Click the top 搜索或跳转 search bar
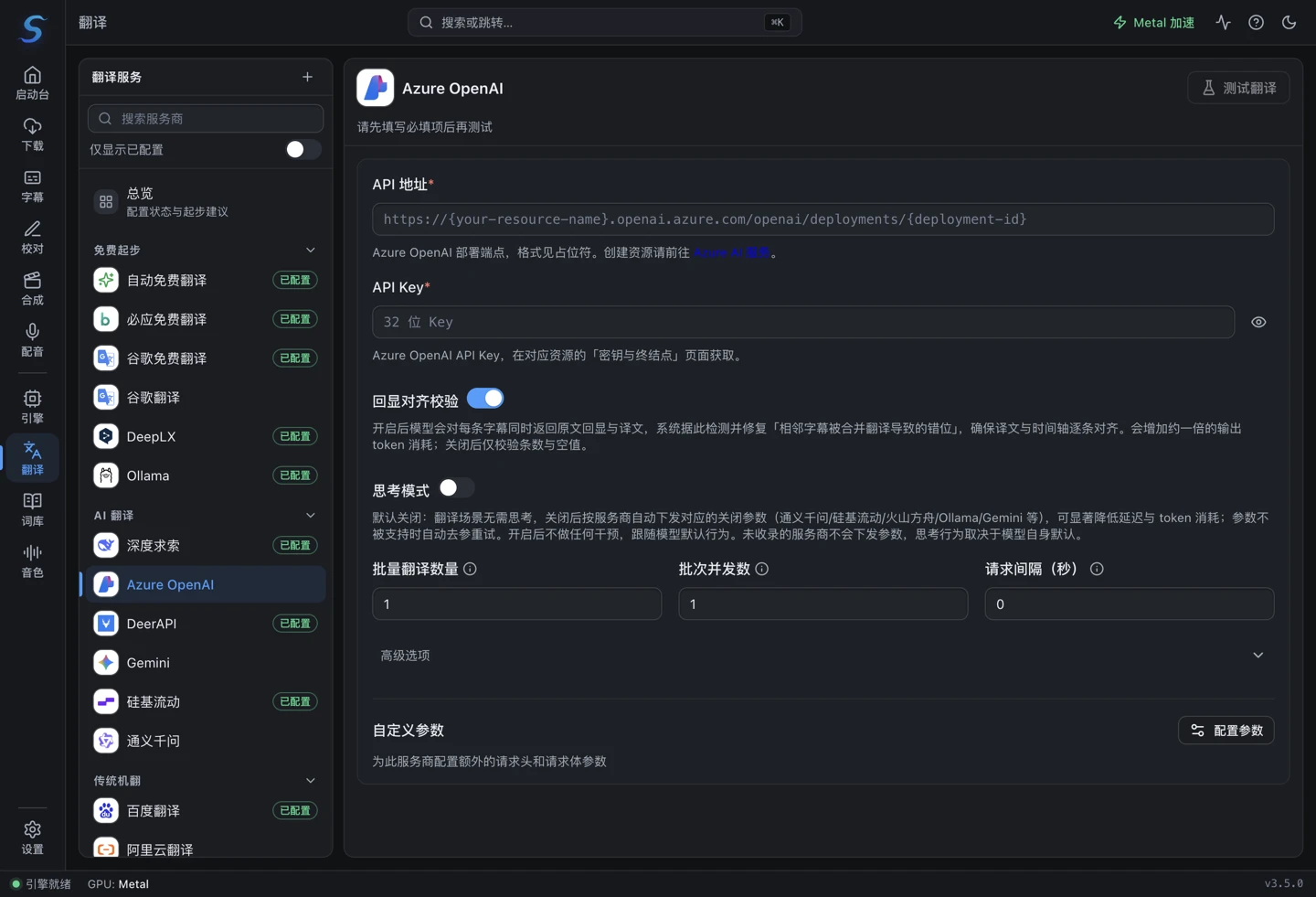1316x897 pixels. point(604,22)
